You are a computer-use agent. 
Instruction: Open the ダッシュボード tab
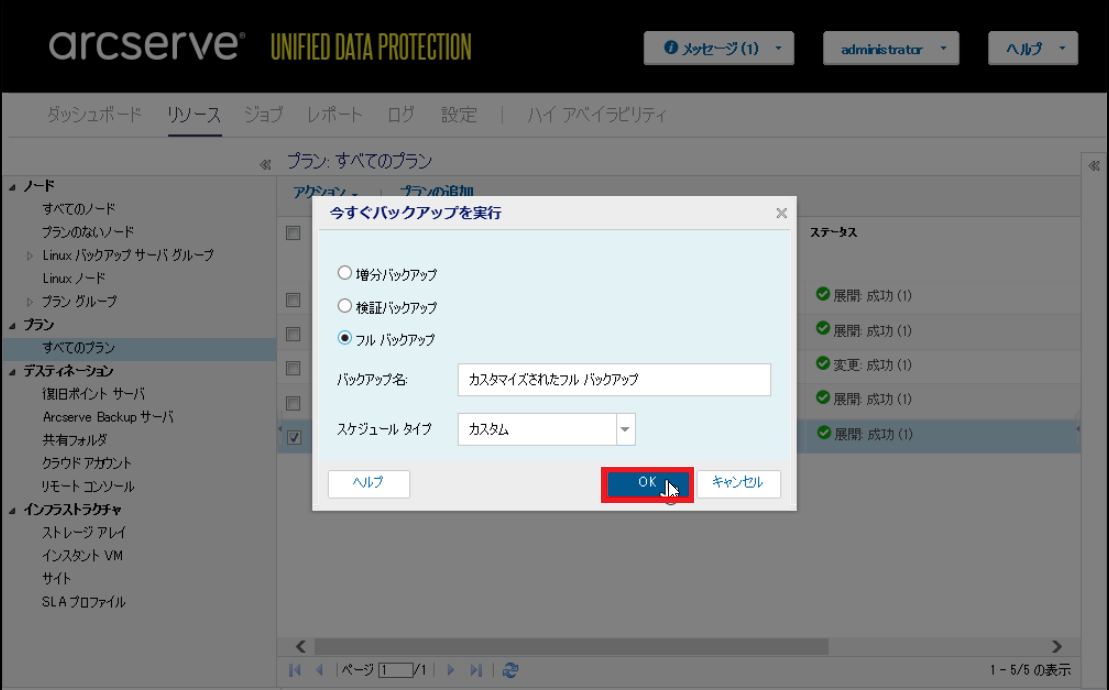point(94,115)
